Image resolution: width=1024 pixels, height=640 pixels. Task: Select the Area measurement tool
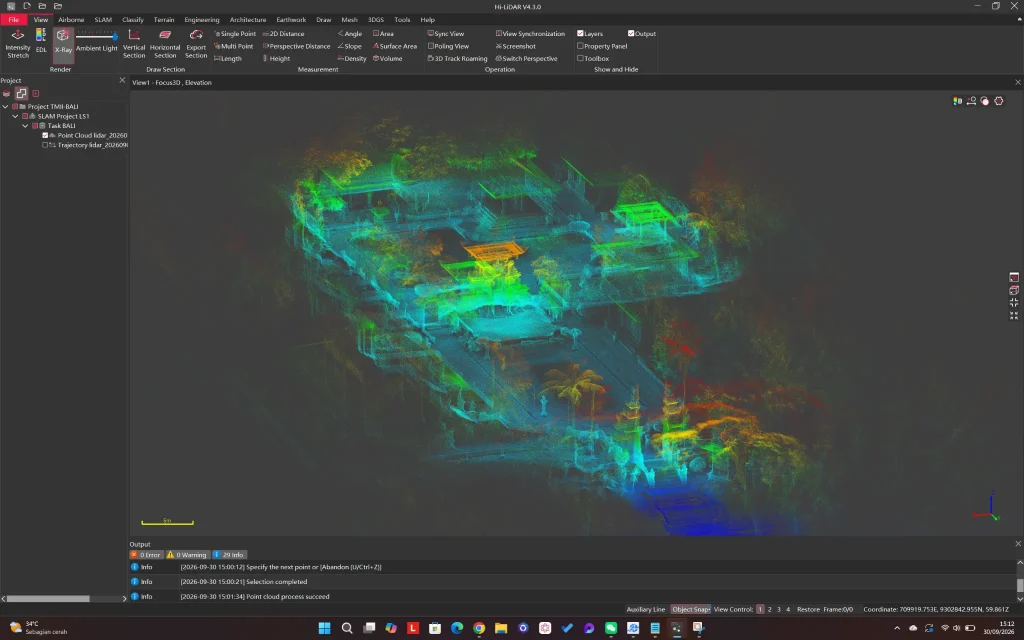[383, 33]
